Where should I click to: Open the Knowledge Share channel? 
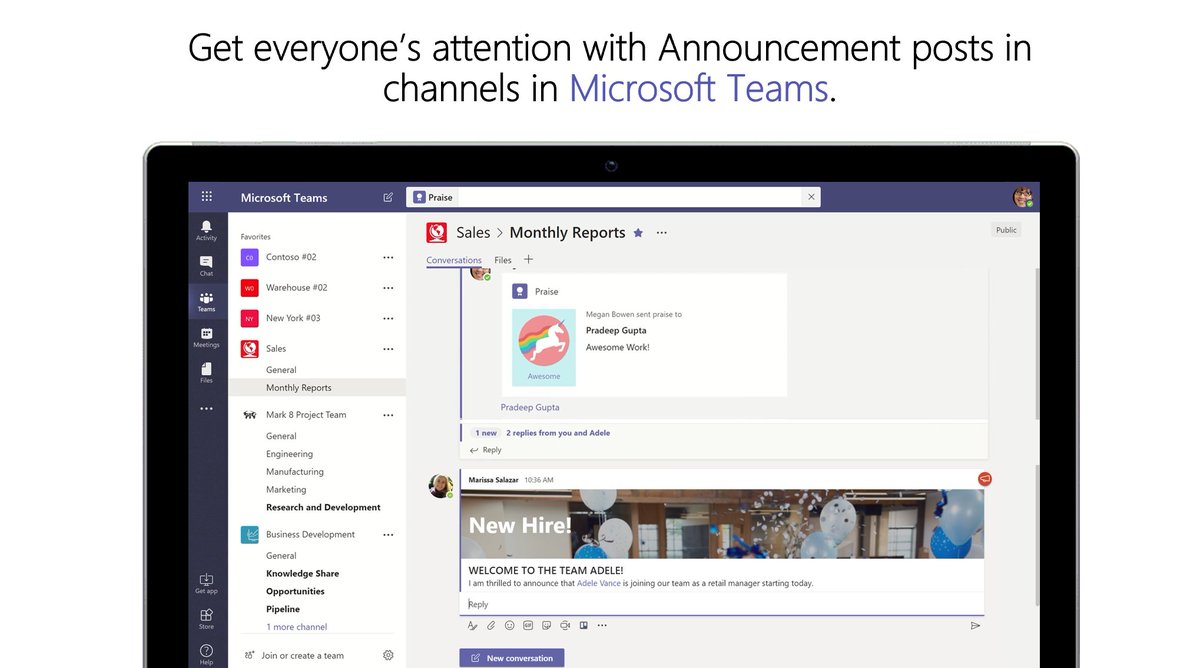(302, 574)
